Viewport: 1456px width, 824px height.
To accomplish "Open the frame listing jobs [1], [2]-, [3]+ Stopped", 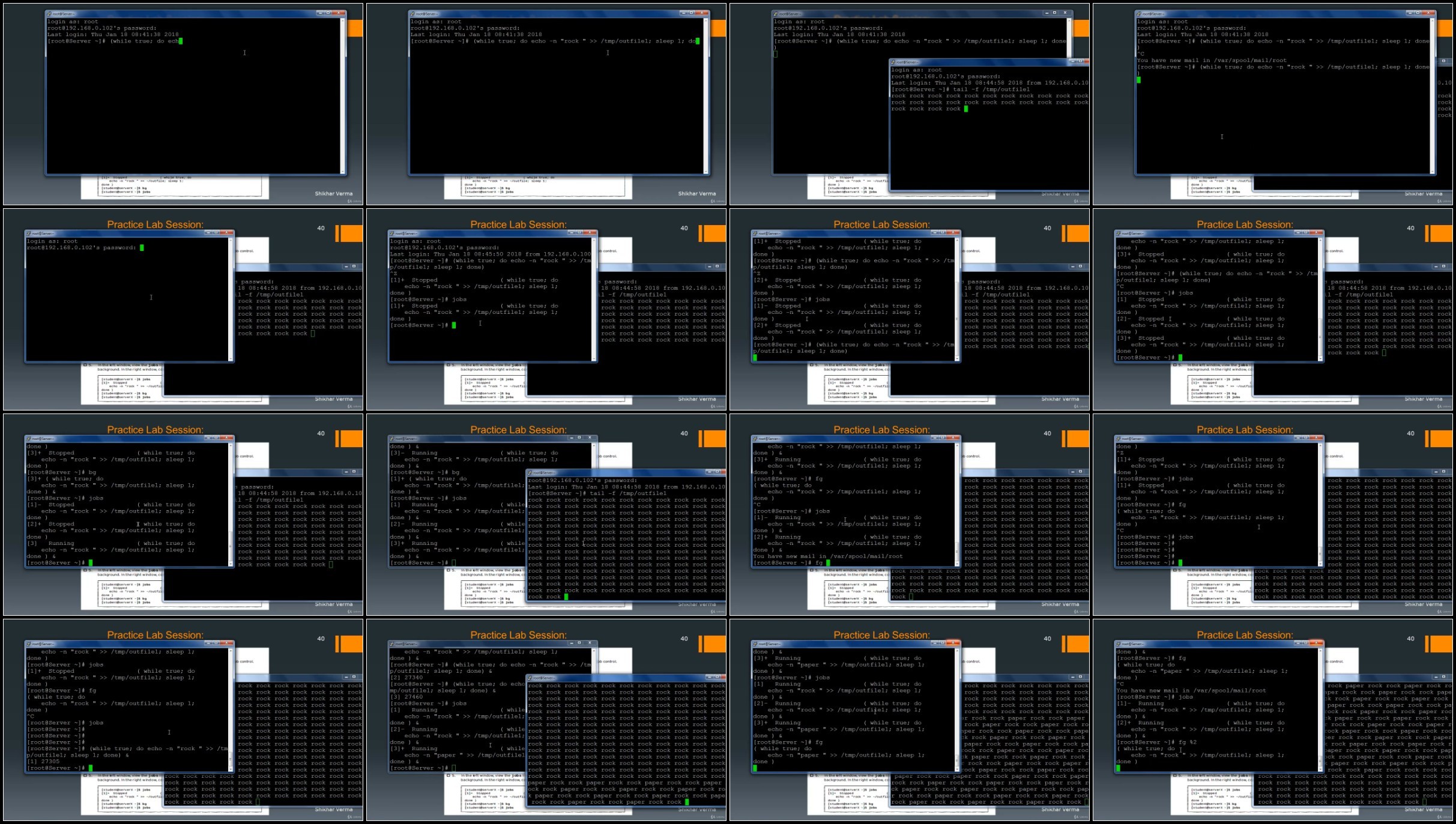I will pos(1273,309).
